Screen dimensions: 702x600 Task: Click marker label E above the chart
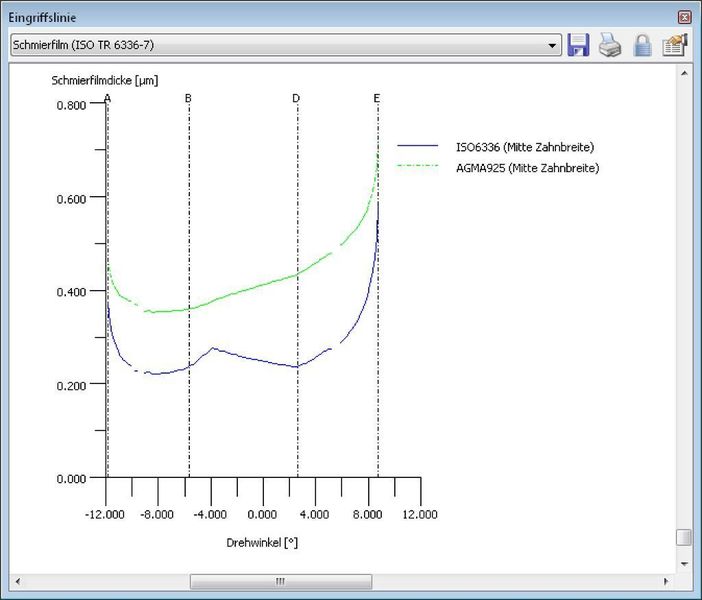[377, 98]
